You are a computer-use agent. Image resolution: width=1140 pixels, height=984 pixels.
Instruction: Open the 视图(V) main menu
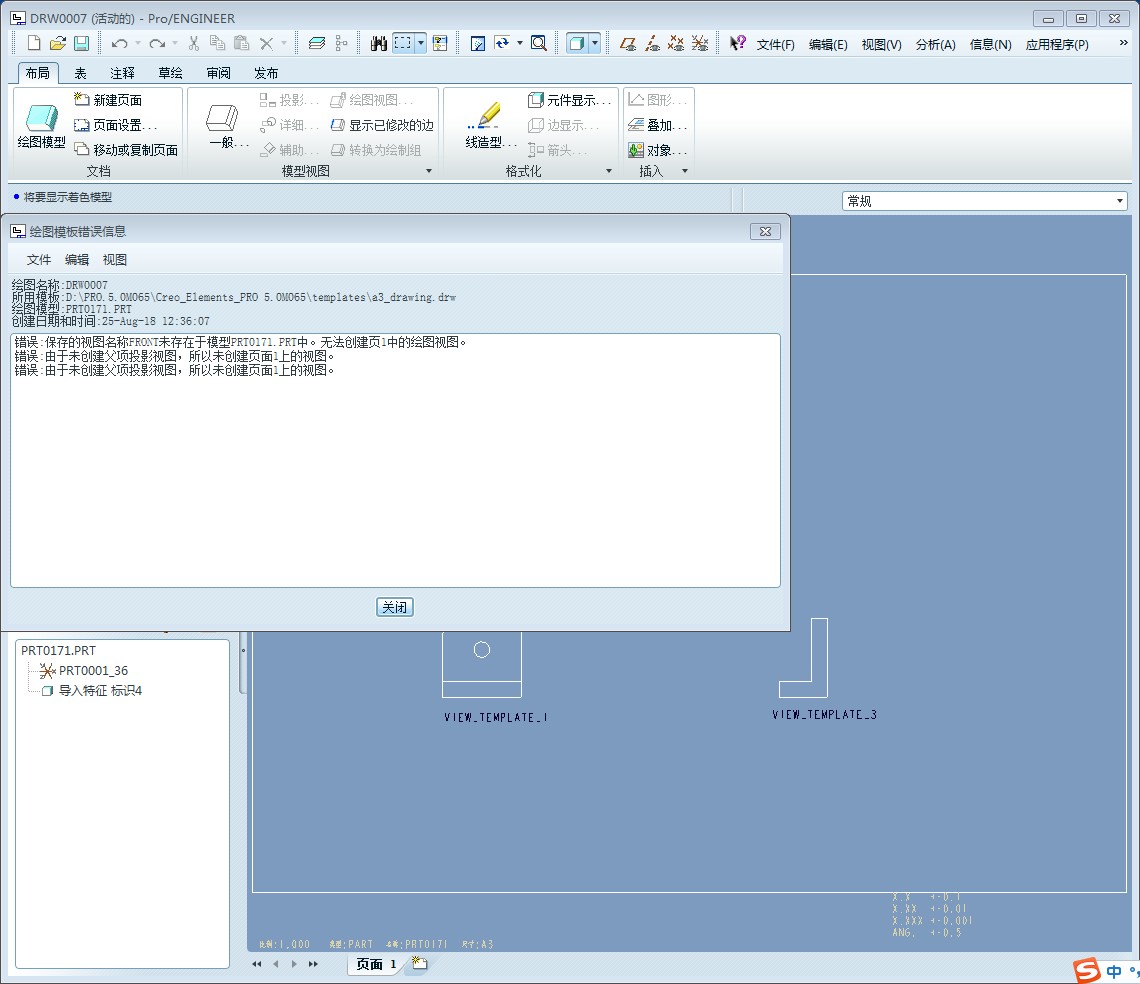(x=881, y=44)
